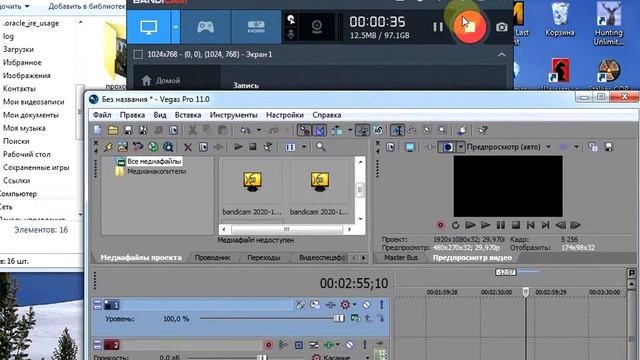Select Bandicam game recording mode gamepad
Screen dimensions: 640x360
(x=205, y=27)
